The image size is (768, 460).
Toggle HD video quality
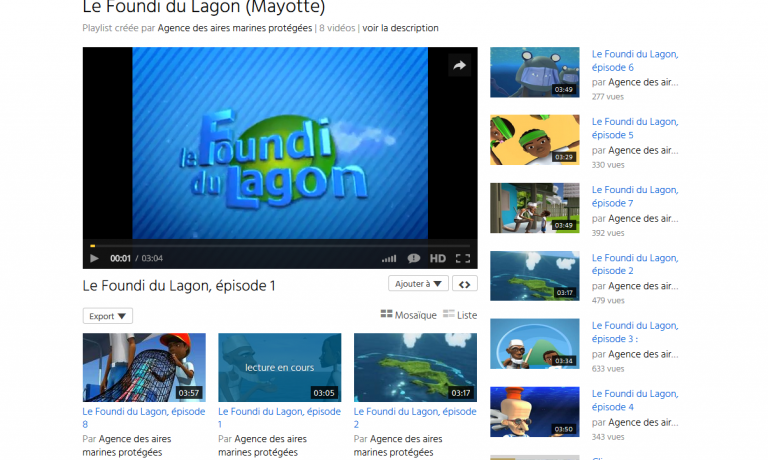tap(438, 258)
